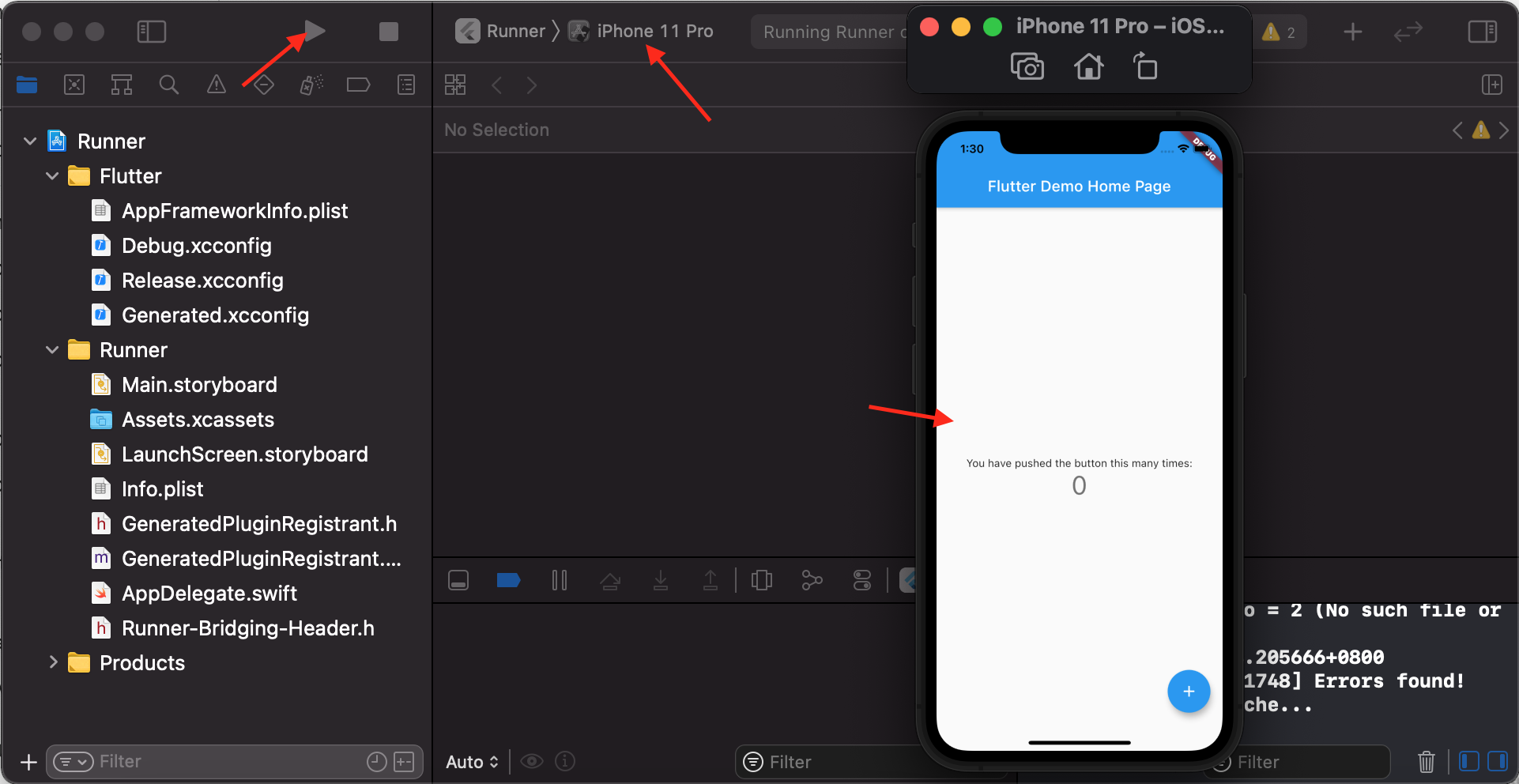Open GeneratedPluginRegistrant.m file

click(x=261, y=559)
